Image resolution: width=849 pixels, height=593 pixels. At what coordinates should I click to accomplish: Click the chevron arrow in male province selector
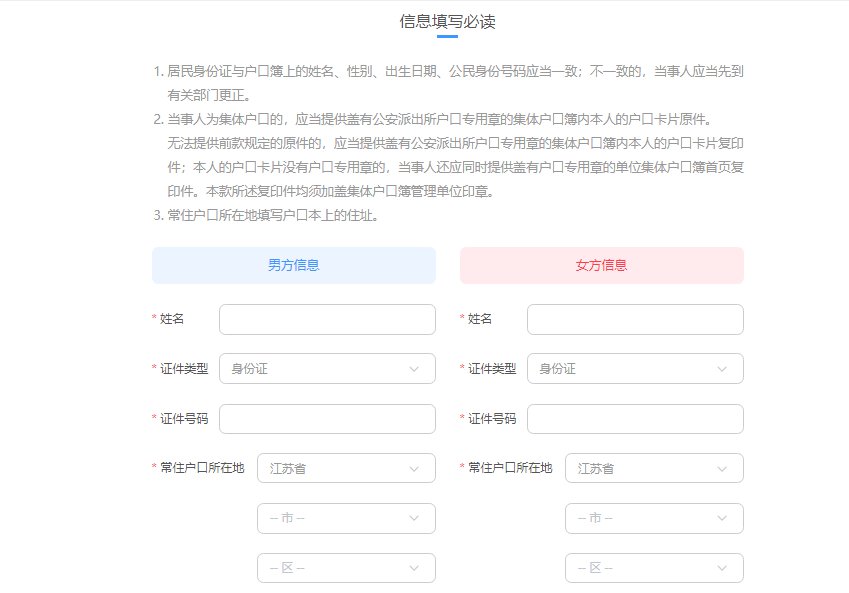click(415, 468)
